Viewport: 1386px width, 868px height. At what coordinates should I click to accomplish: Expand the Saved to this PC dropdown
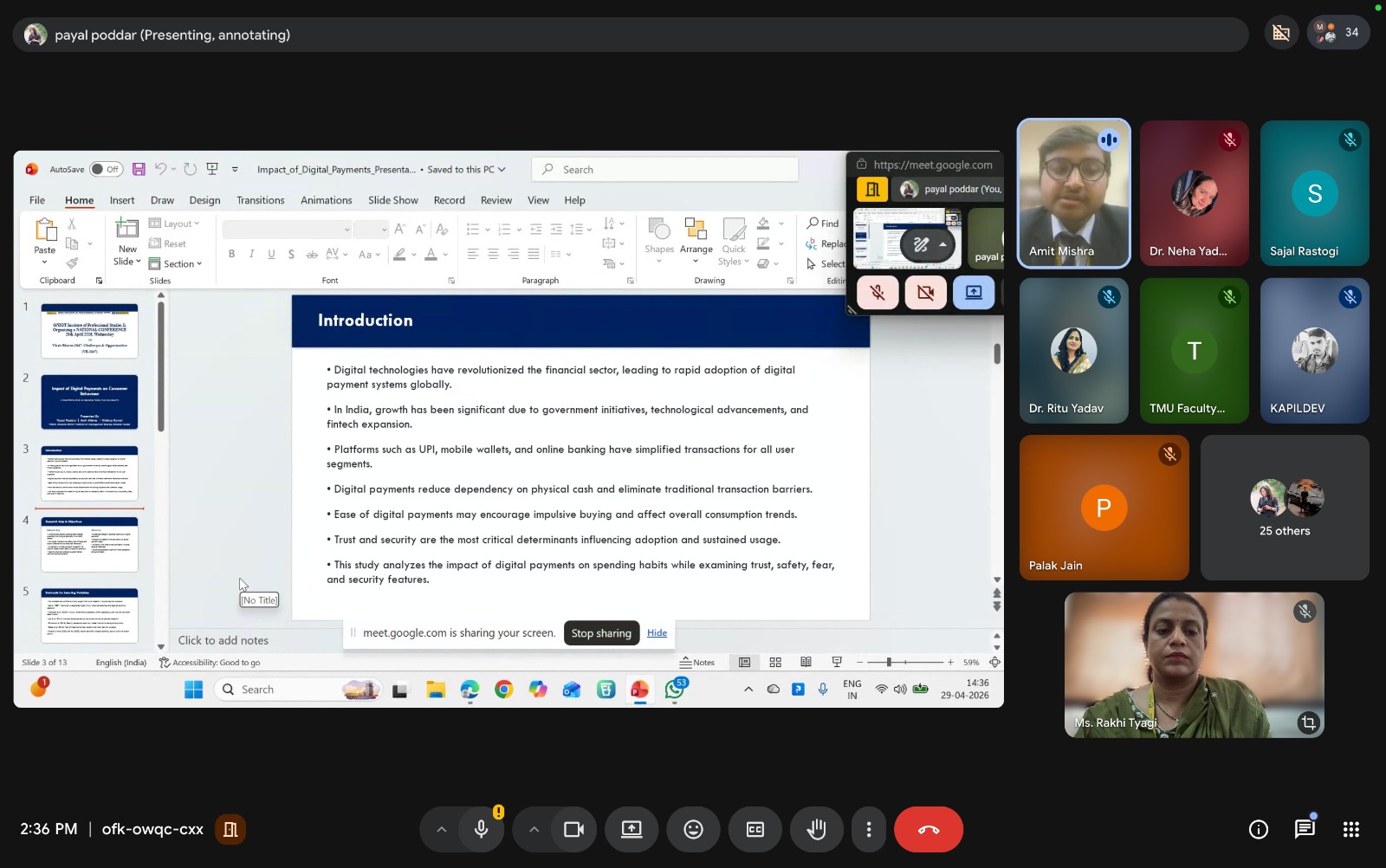click(x=467, y=170)
